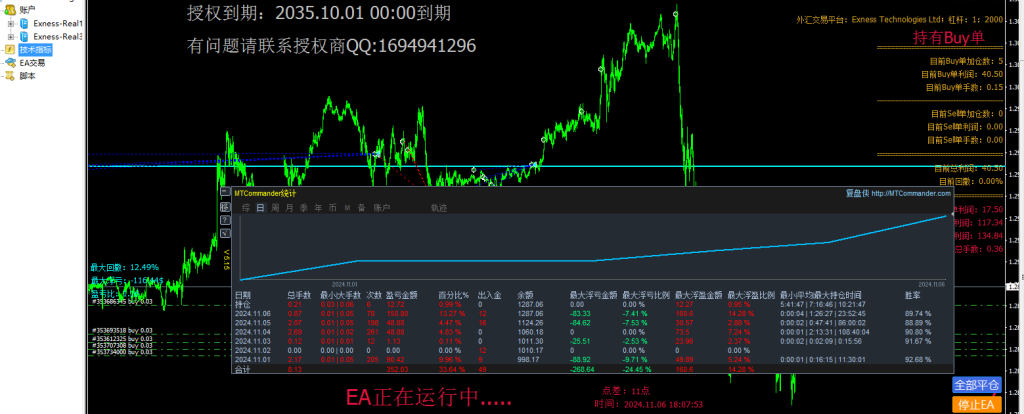
Task: Switch to the M tab in MTCommander
Action: (347, 208)
